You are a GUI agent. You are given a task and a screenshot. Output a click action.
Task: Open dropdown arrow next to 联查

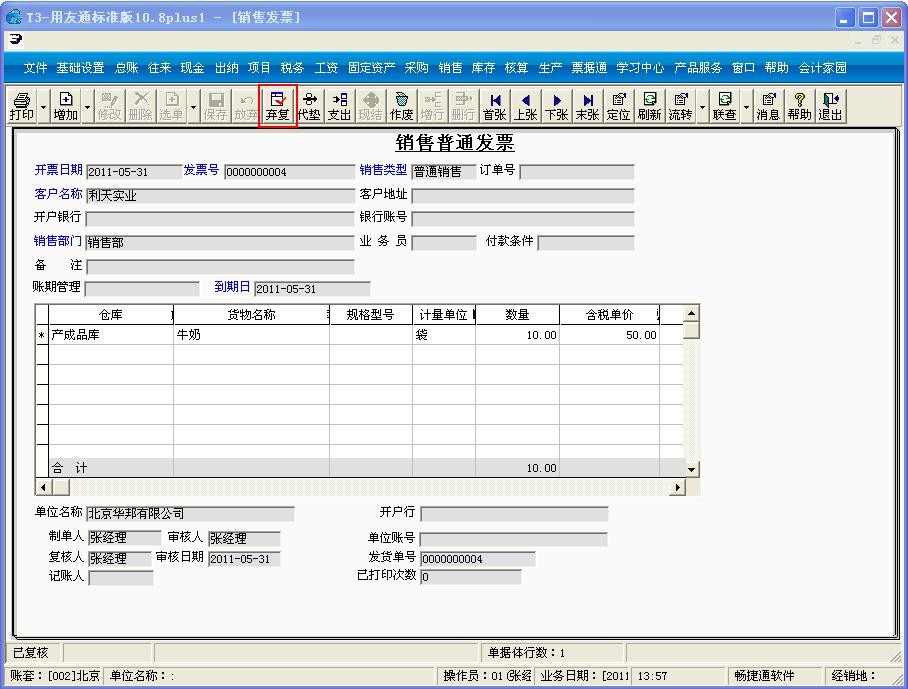pos(746,107)
